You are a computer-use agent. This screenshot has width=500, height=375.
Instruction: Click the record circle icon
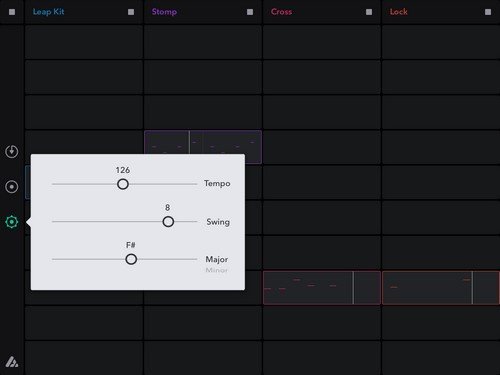pos(12,187)
